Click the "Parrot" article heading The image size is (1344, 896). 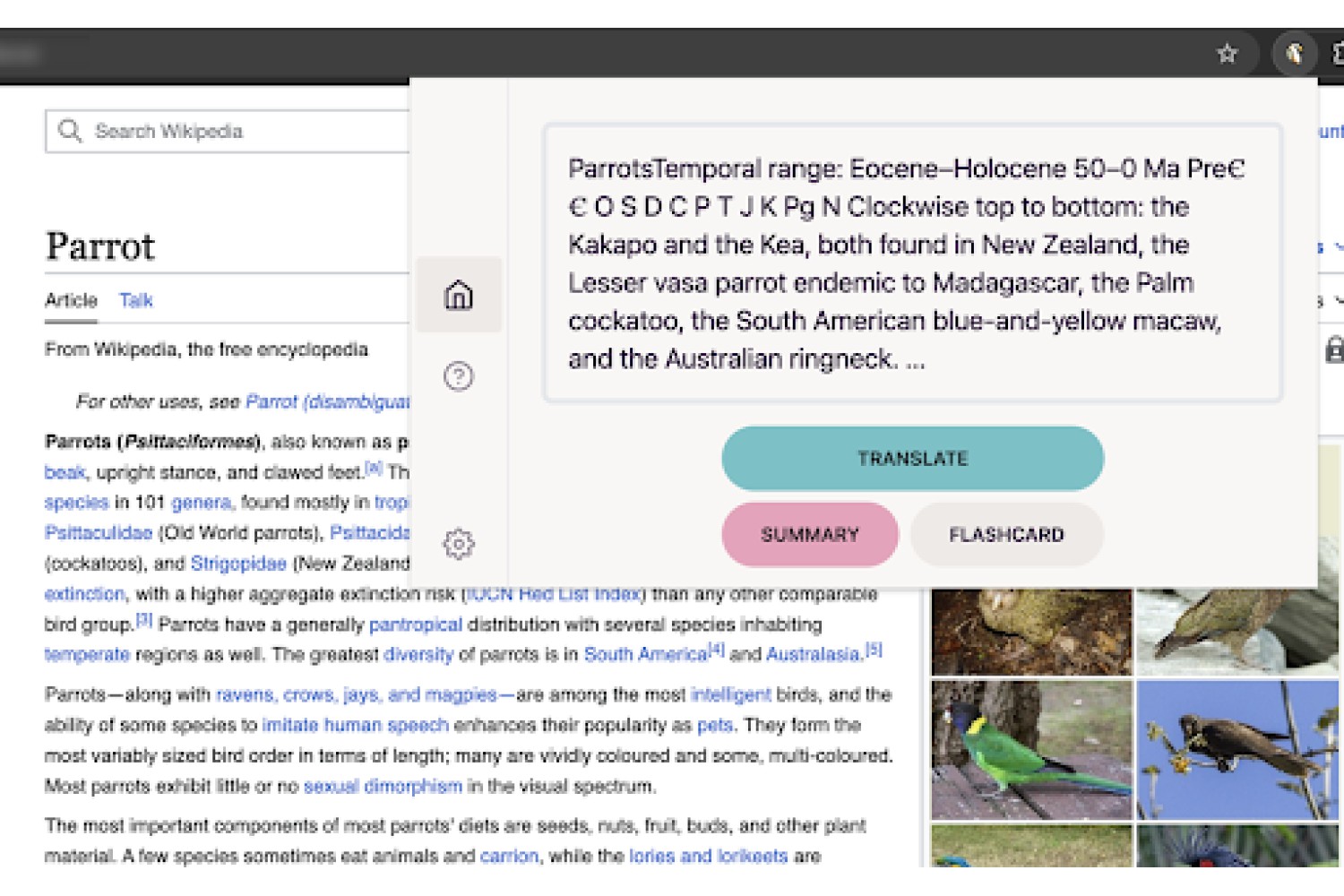(100, 246)
